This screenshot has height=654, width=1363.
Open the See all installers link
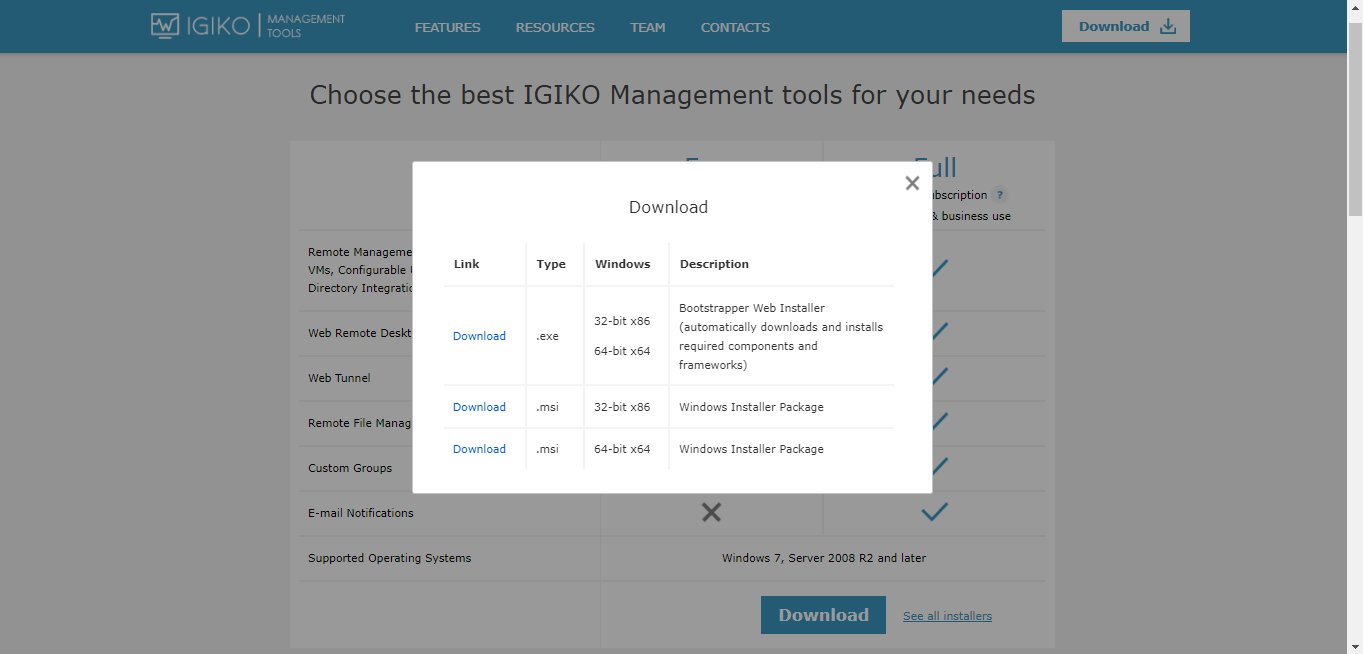947,616
